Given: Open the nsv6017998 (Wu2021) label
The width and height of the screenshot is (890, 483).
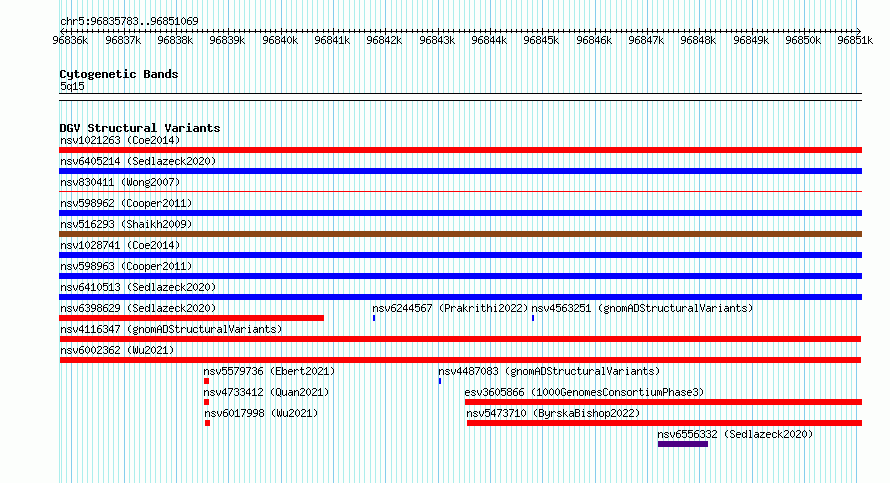Looking at the screenshot, I should 261,413.
